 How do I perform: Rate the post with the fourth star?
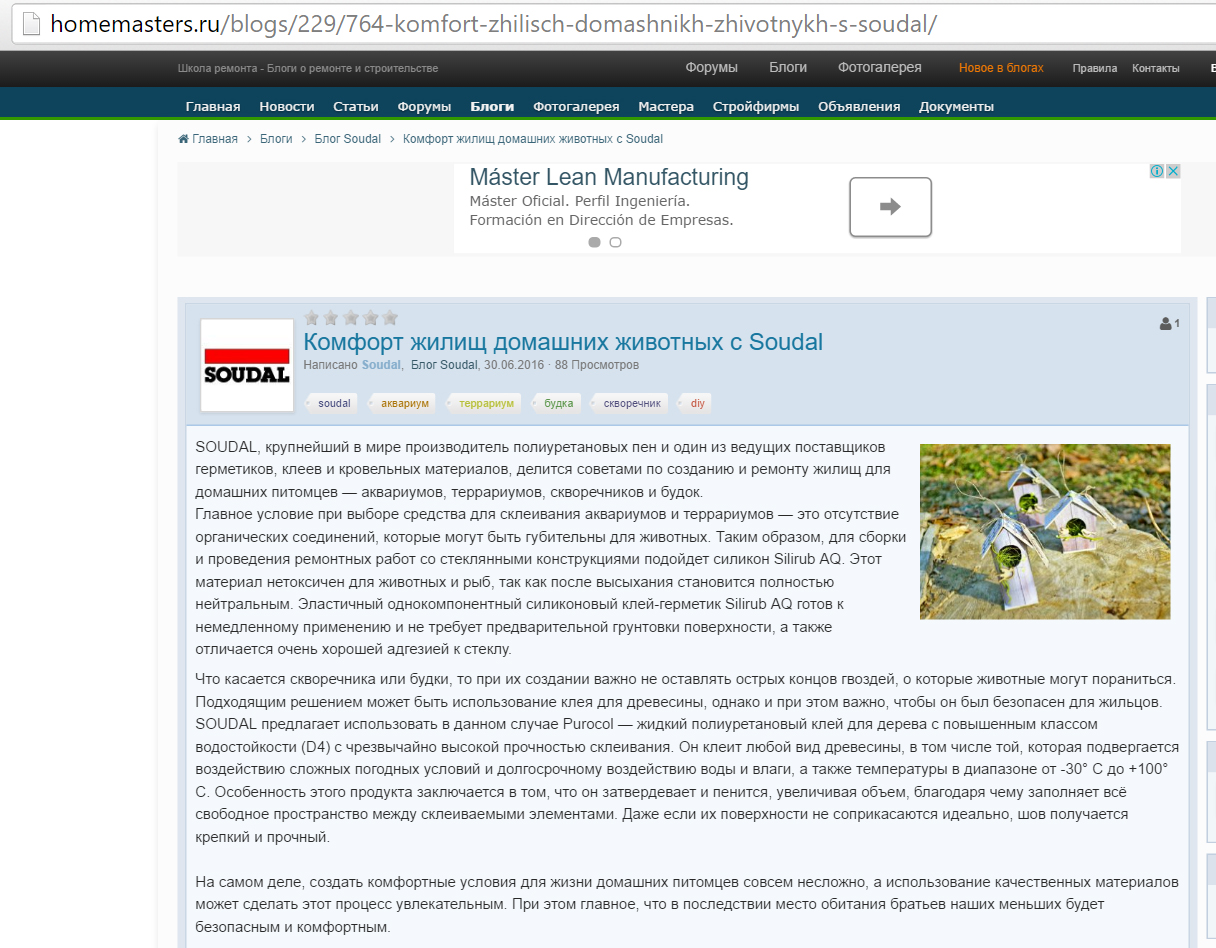pos(370,318)
